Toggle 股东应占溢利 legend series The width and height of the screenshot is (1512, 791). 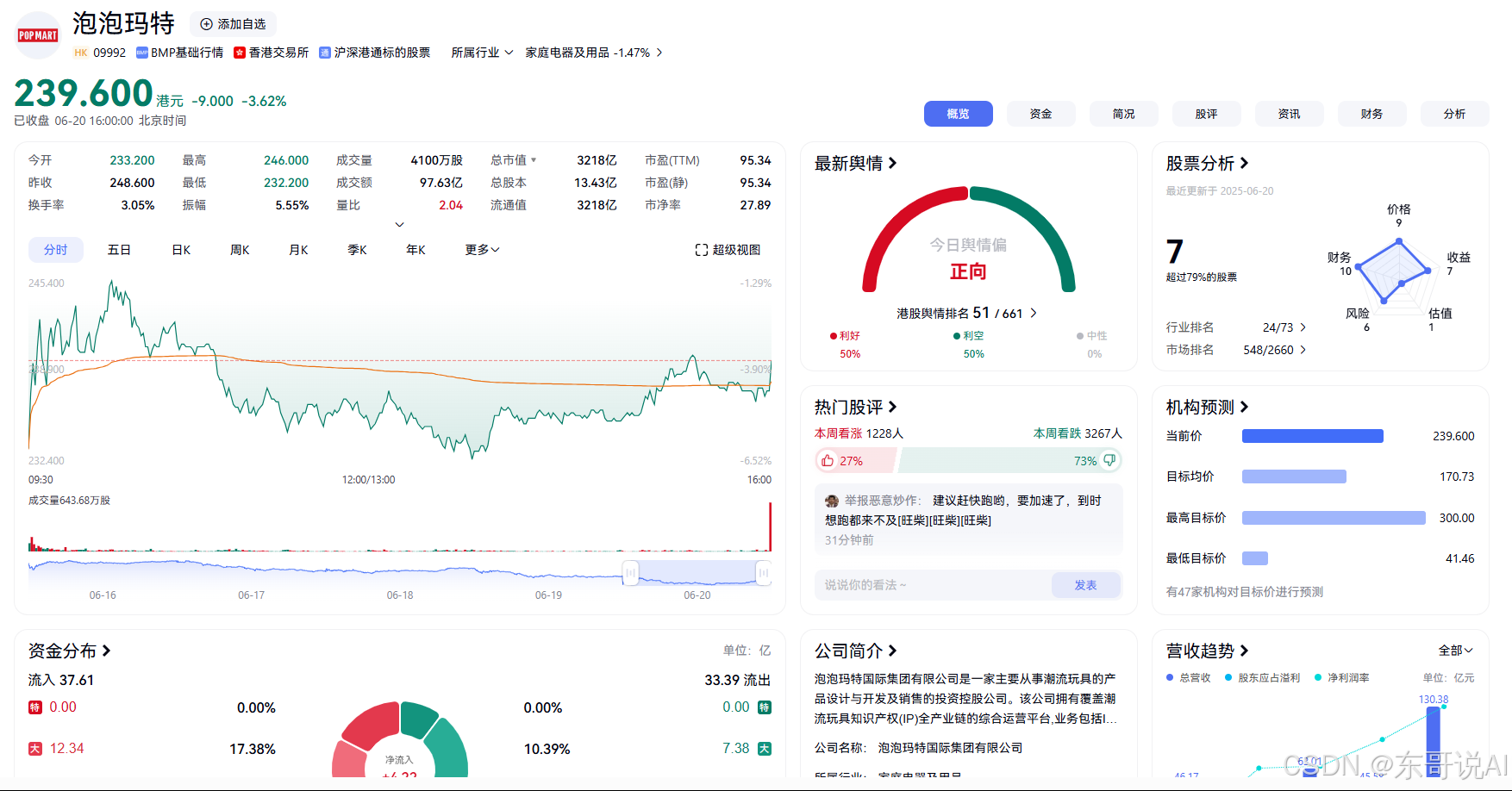[1262, 678]
